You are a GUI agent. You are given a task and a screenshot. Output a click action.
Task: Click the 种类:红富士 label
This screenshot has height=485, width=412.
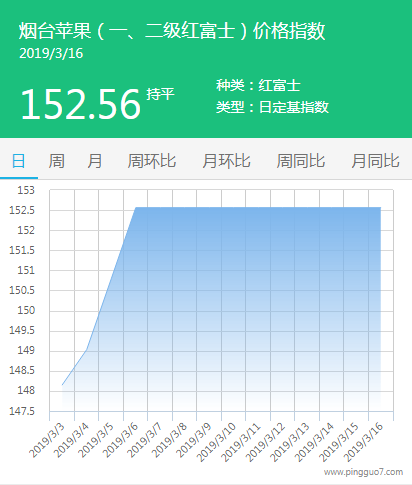coord(258,85)
